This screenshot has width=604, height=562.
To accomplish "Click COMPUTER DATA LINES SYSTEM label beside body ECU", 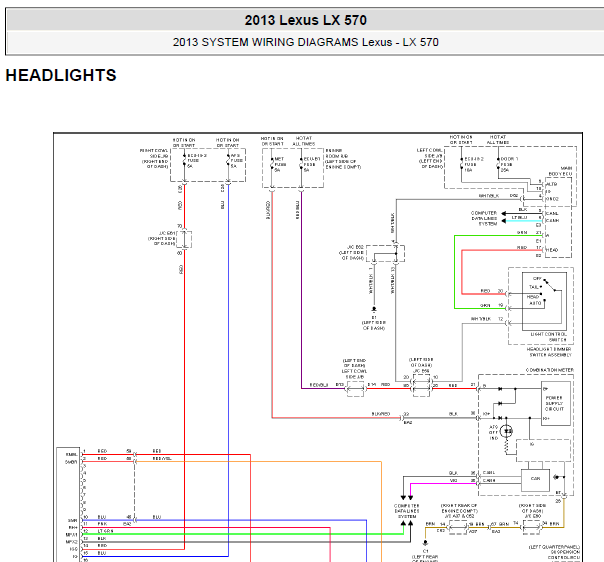I will pos(484,218).
